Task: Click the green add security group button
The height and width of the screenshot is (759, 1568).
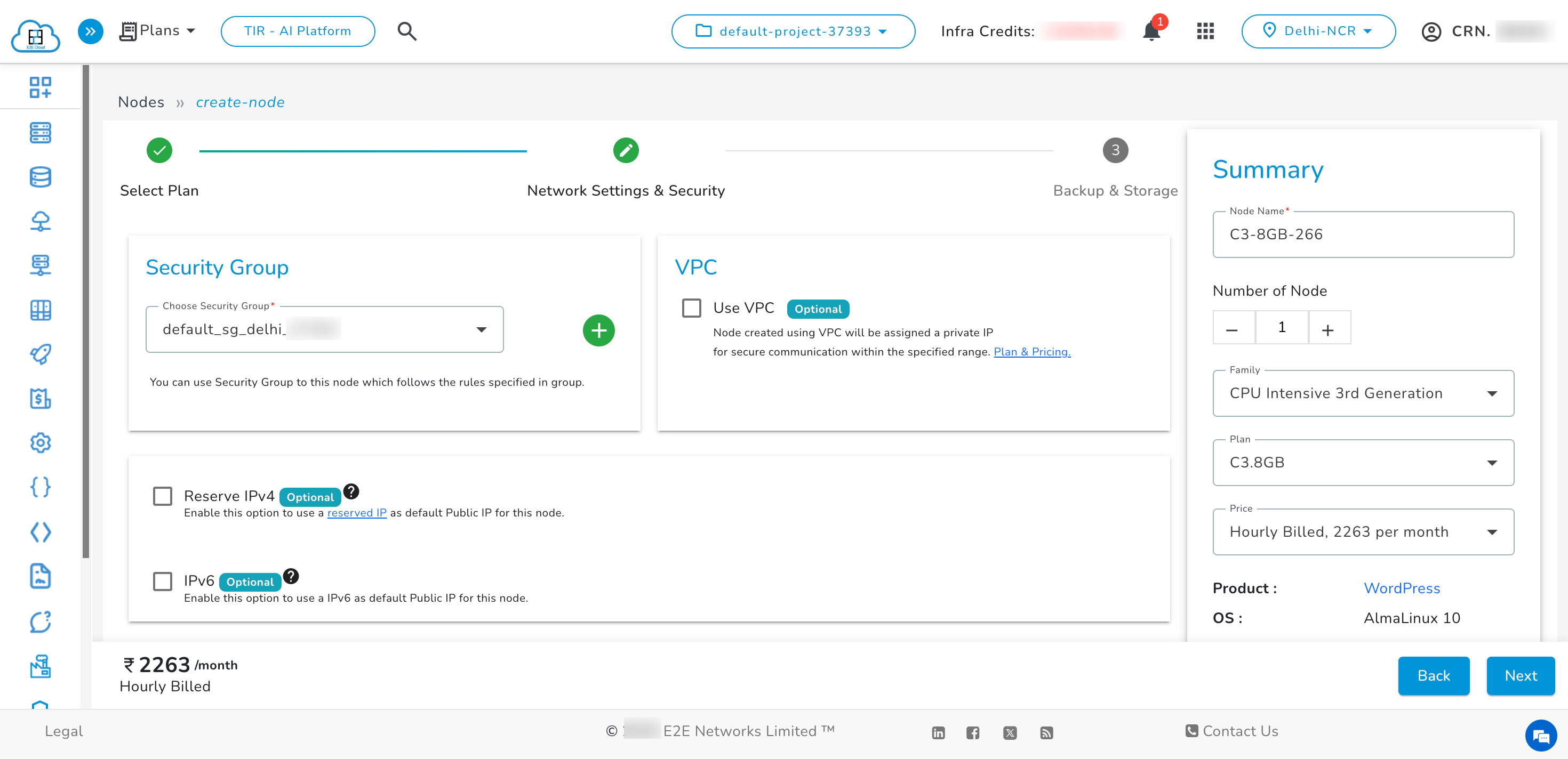Action: [598, 330]
